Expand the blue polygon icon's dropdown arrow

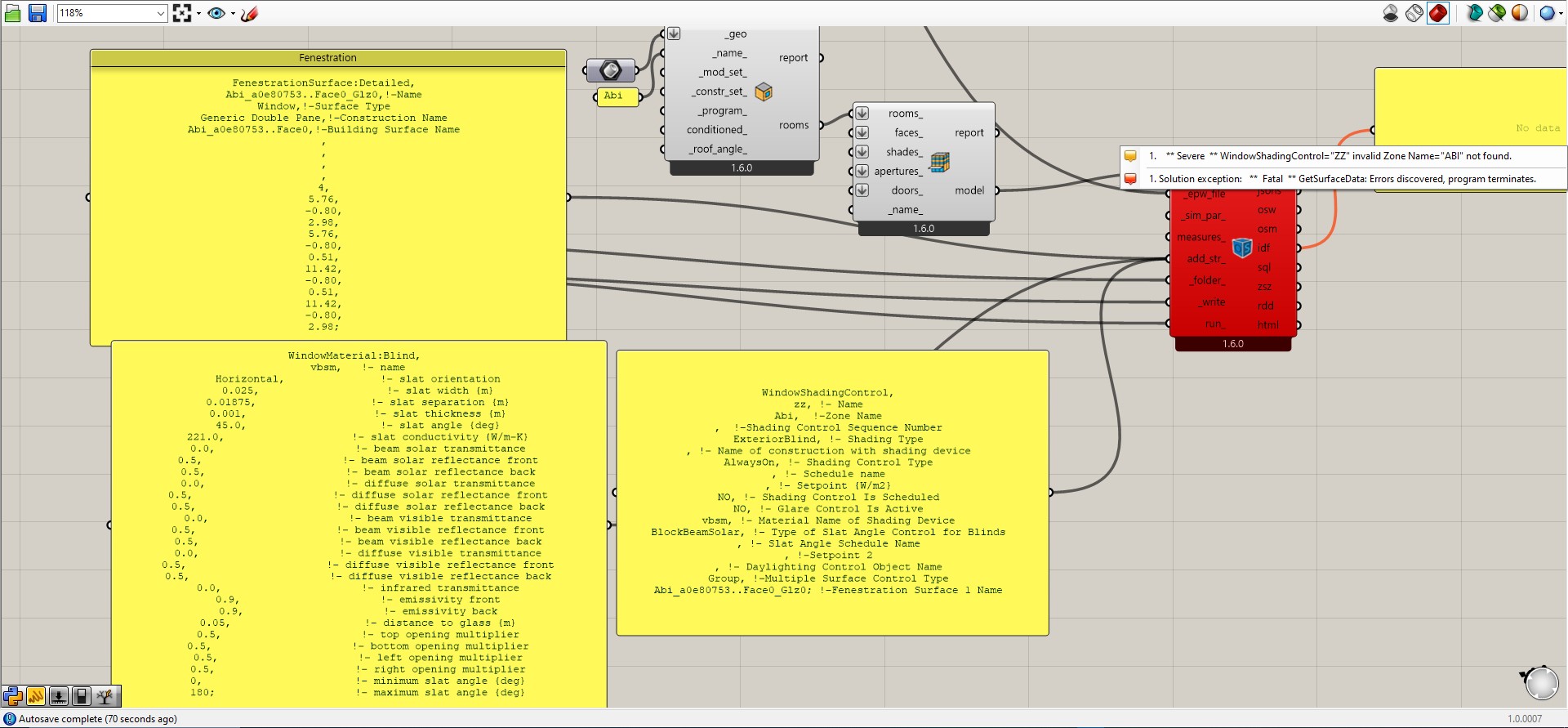[1559, 13]
